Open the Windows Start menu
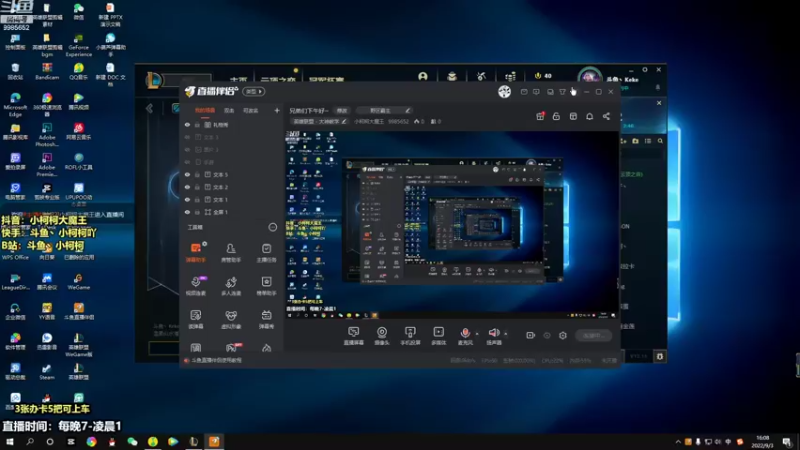Viewport: 800px width, 450px height. click(10, 442)
